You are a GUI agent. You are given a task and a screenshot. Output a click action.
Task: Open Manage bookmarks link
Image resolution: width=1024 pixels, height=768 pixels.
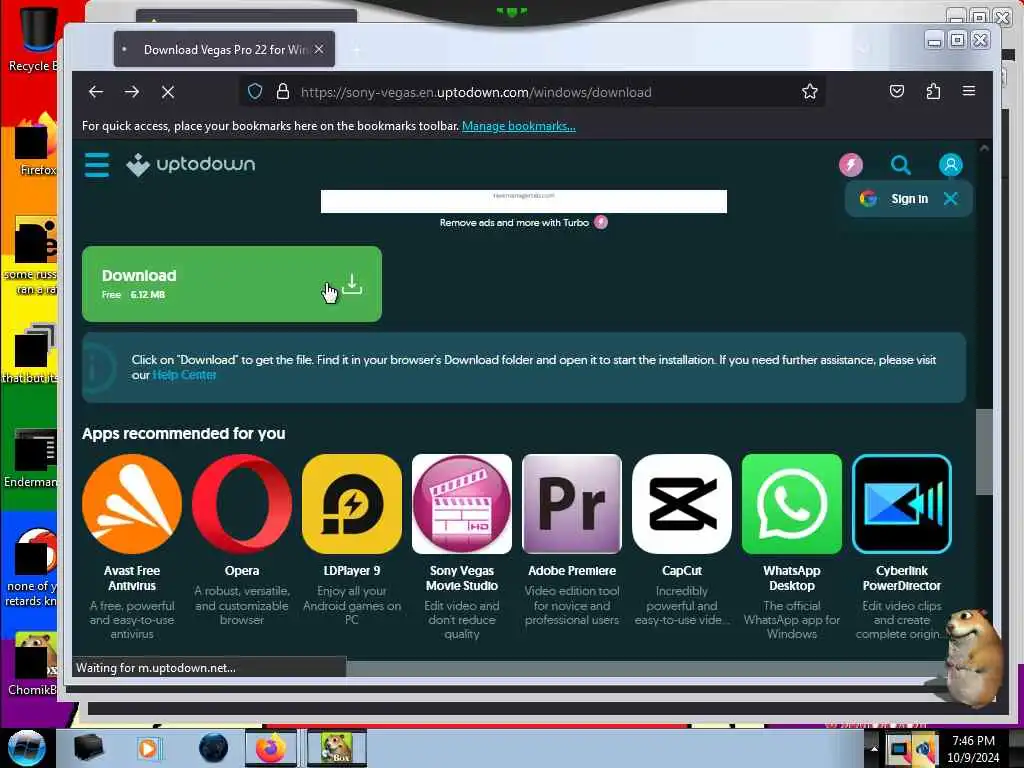coord(519,126)
